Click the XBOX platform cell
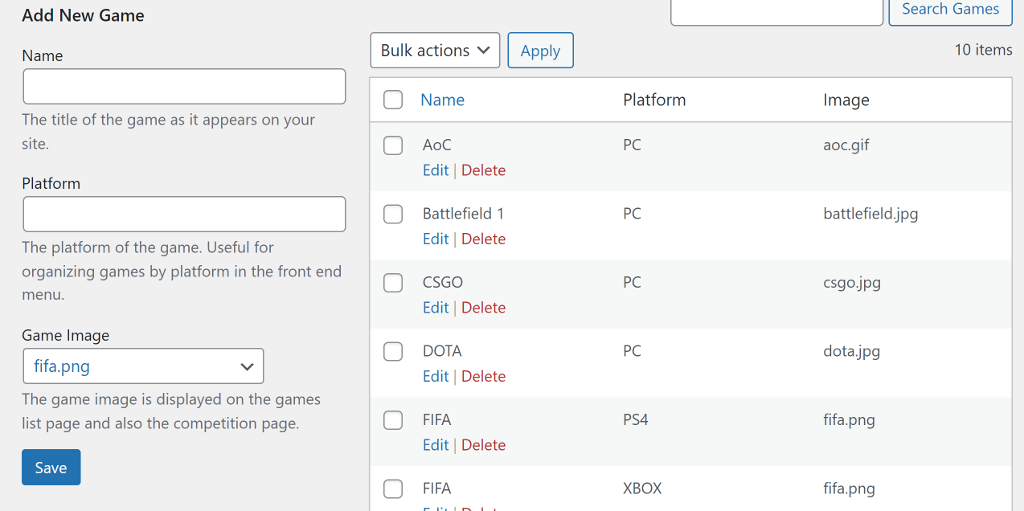The width and height of the screenshot is (1024, 511). [643, 488]
